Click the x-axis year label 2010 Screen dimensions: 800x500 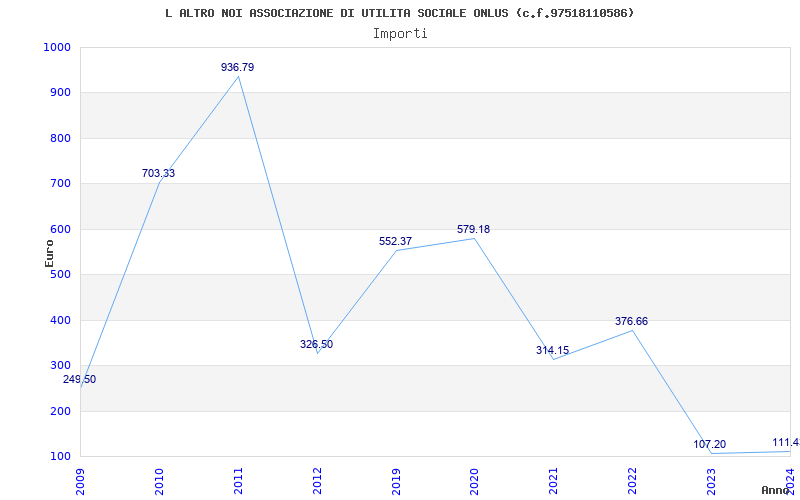coord(159,482)
